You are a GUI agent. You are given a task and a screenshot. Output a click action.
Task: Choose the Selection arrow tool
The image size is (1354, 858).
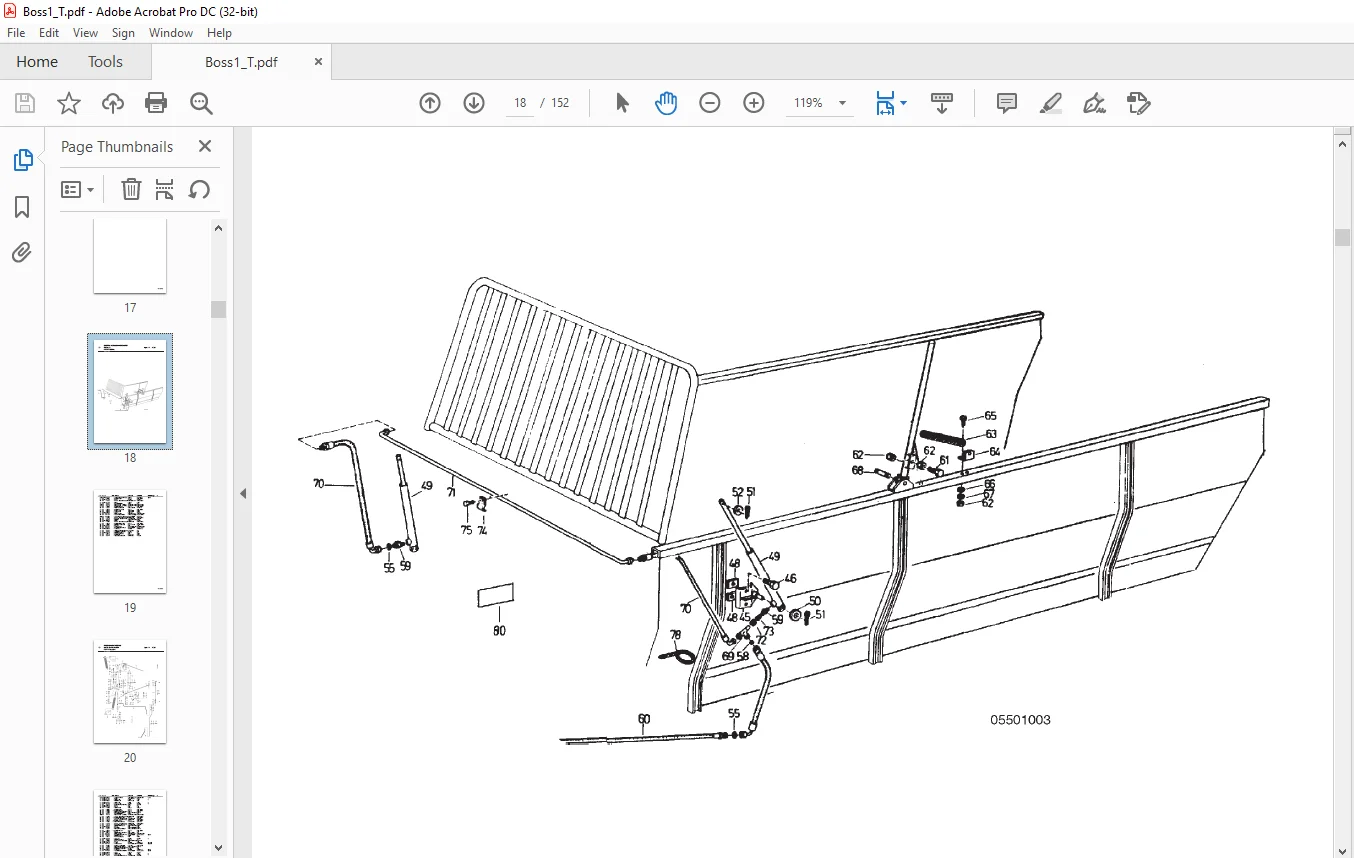tap(622, 103)
